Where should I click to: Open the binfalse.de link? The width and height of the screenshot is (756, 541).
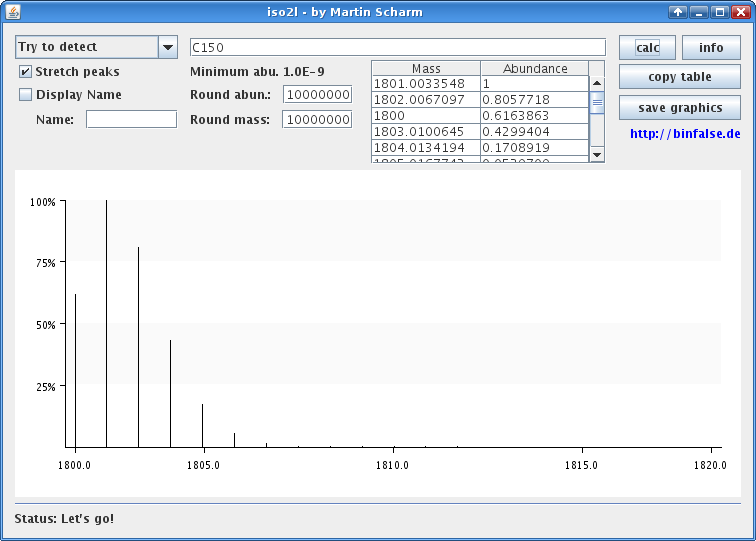[685, 133]
